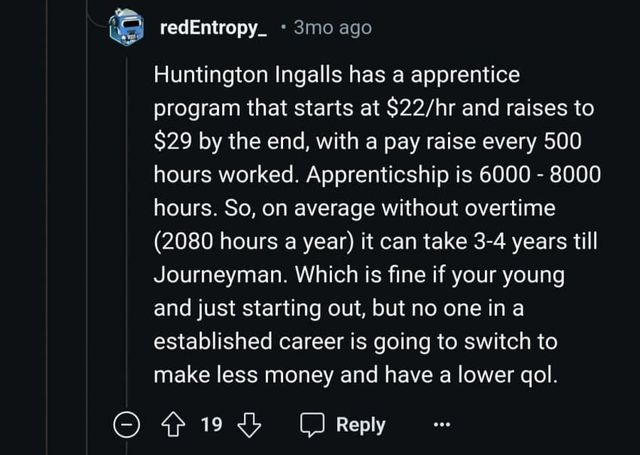This screenshot has width=640, height=455.
Task: Click the "3mo ago" timestamp
Action: pyautogui.click(x=333, y=28)
